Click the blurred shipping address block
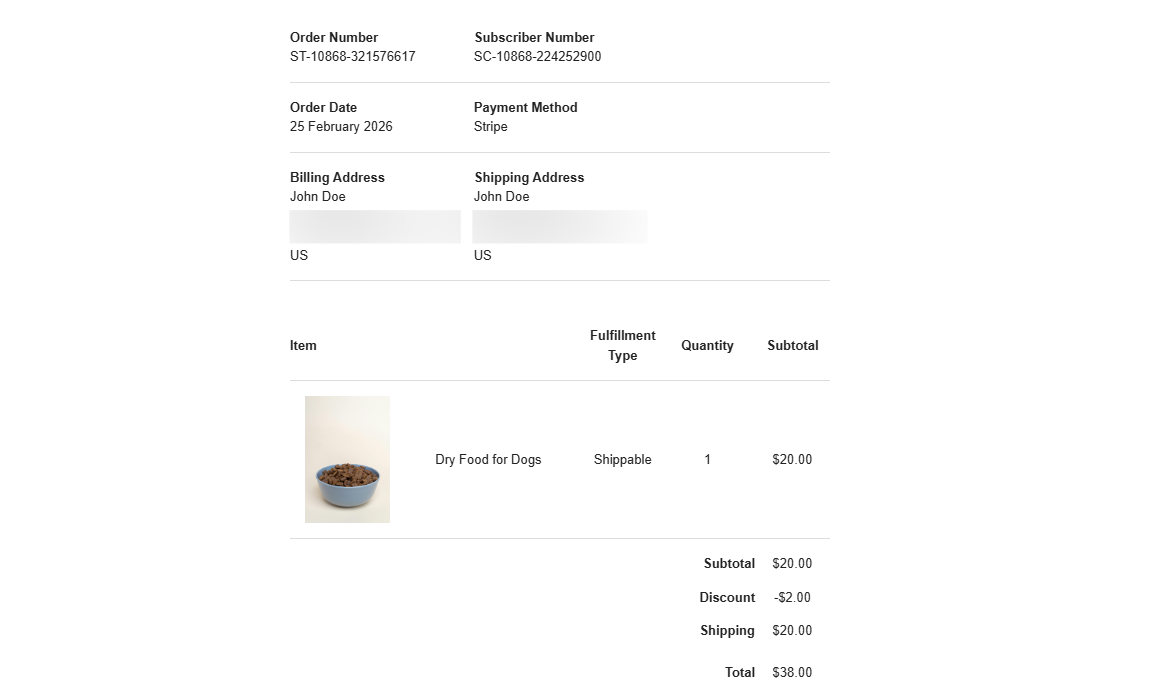Screen dimensions: 1152x697 click(x=560, y=226)
